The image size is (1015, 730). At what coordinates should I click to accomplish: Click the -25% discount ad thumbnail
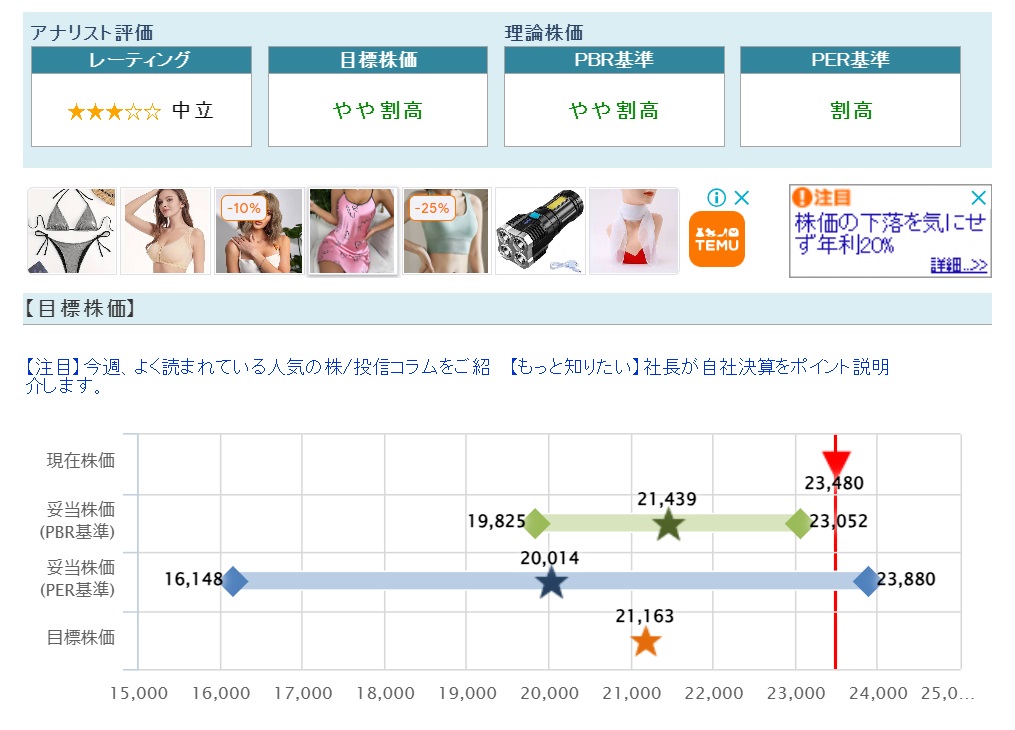pos(446,231)
